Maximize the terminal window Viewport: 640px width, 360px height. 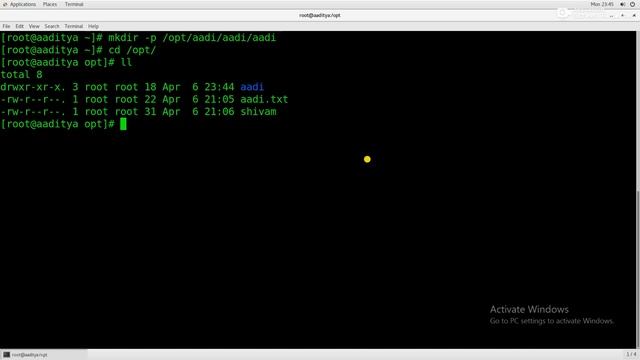622,16
